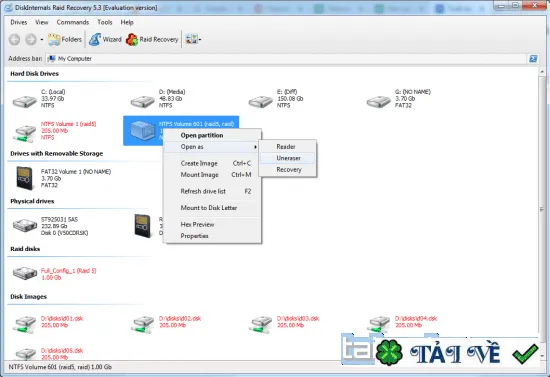Click the 150.08 Gb size text
Viewport: 550px width, 377px height.
pyautogui.click(x=290, y=99)
